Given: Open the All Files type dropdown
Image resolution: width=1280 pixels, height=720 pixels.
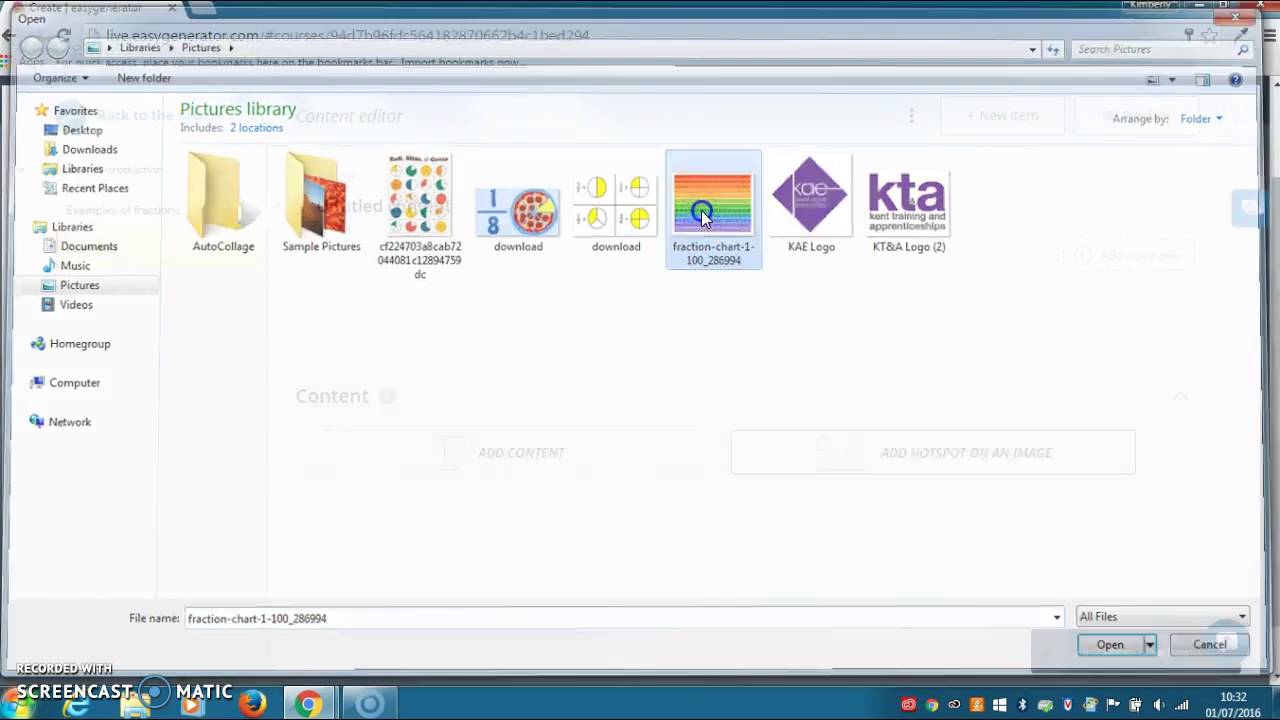Looking at the screenshot, I should click(1163, 617).
